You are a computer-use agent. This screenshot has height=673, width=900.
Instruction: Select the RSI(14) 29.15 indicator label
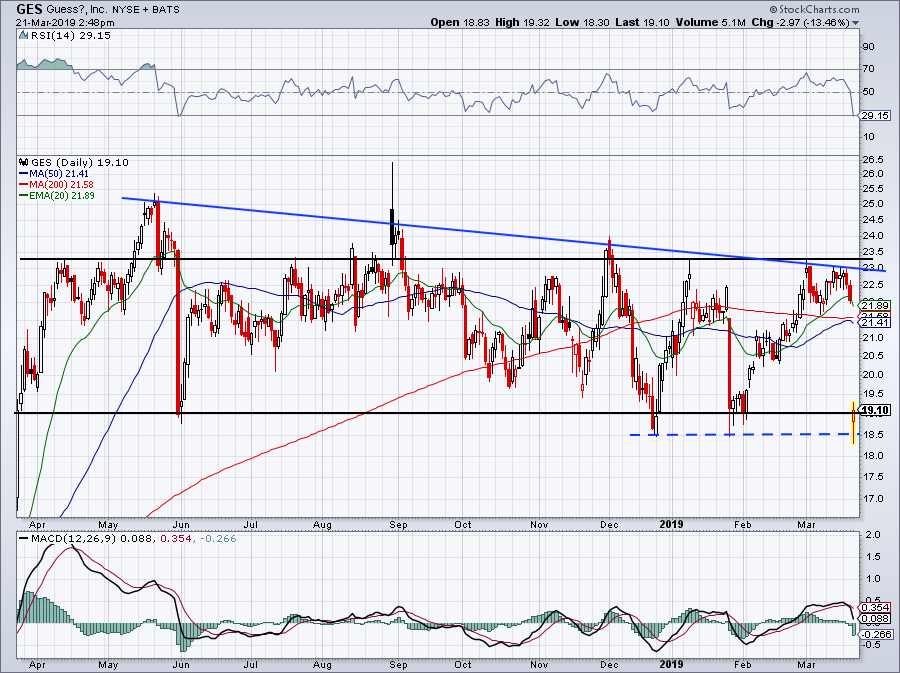point(70,35)
